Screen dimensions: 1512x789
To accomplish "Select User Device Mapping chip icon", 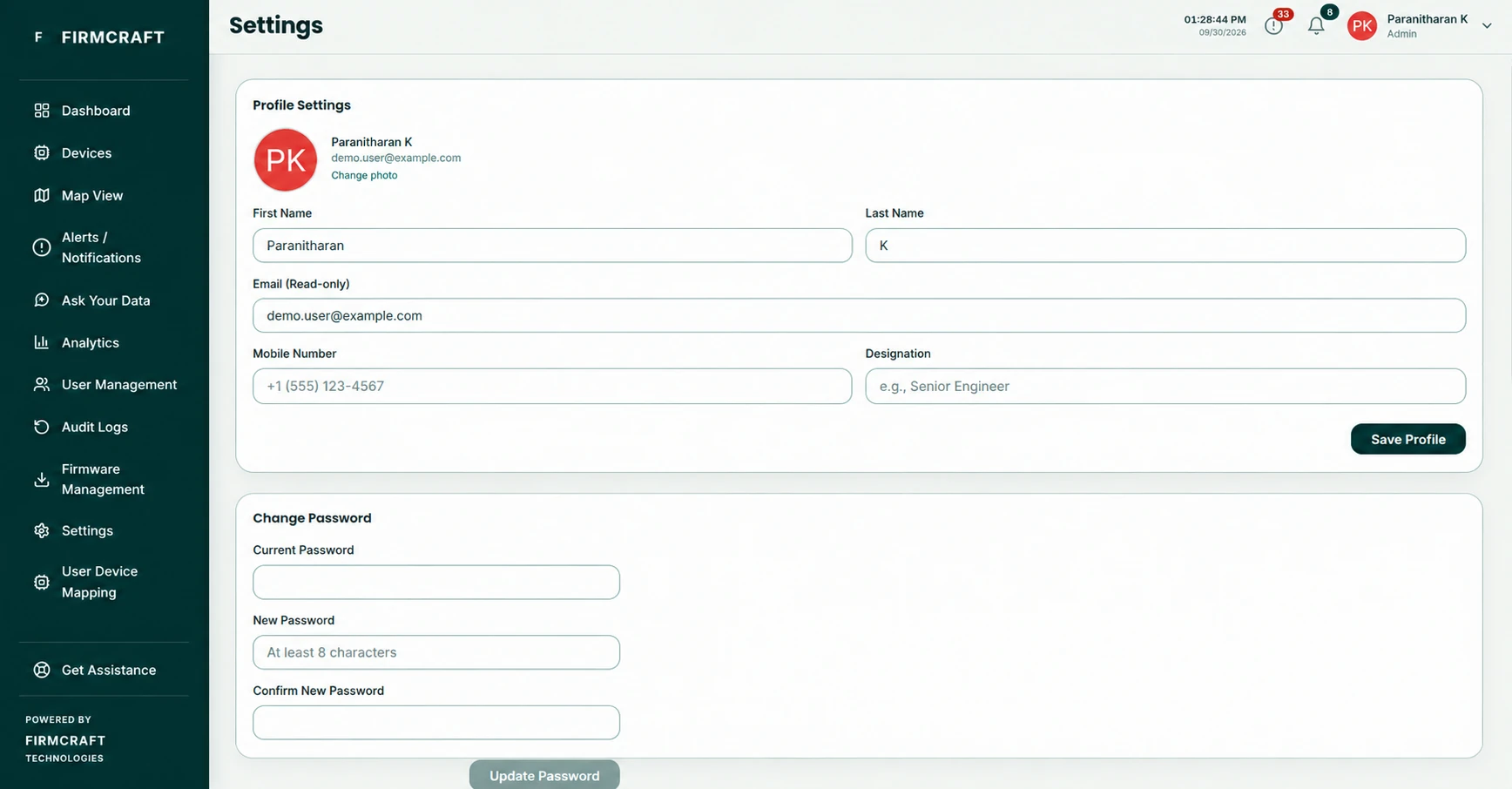I will coord(41,582).
